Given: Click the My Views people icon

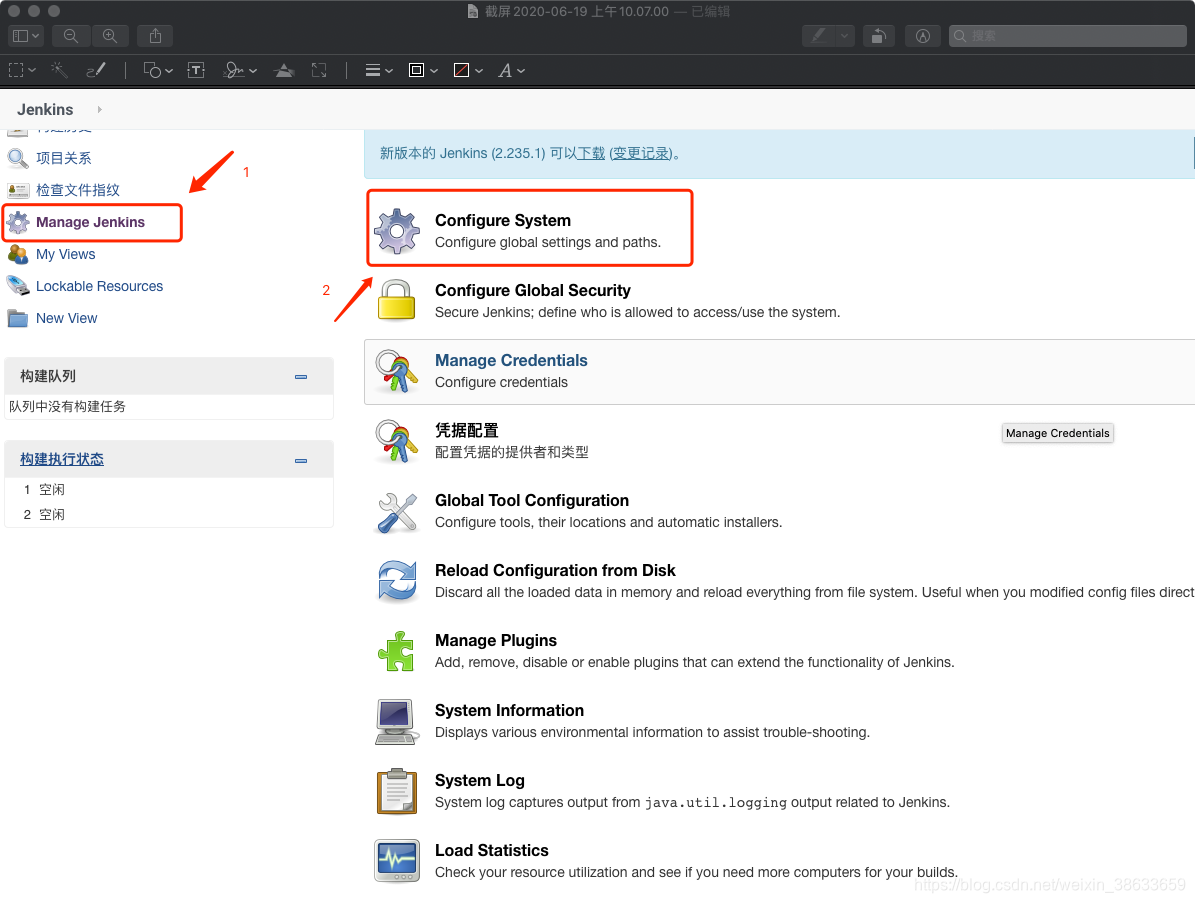Looking at the screenshot, I should [18, 255].
